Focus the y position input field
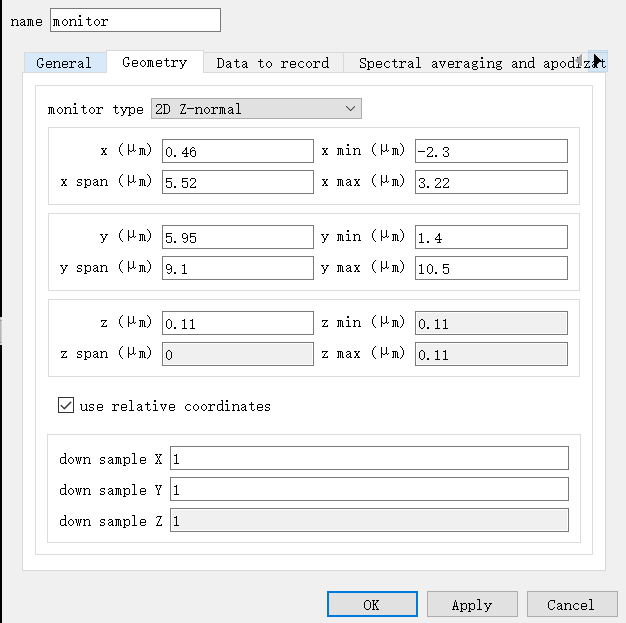 click(x=238, y=237)
